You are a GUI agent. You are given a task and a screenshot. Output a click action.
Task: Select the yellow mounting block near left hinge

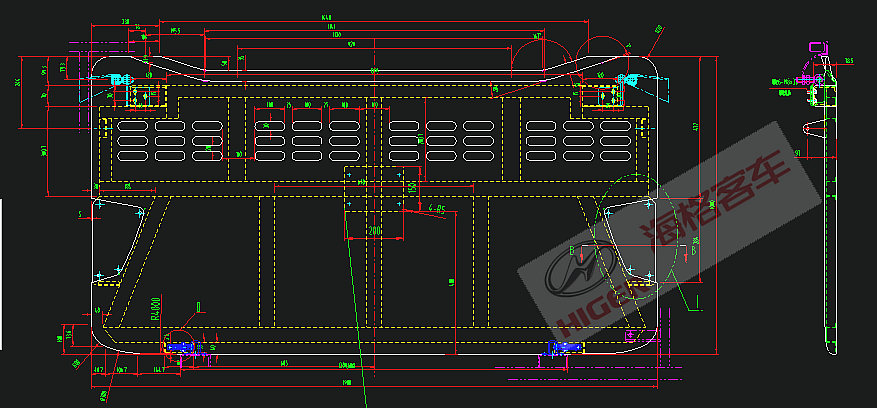[147, 97]
